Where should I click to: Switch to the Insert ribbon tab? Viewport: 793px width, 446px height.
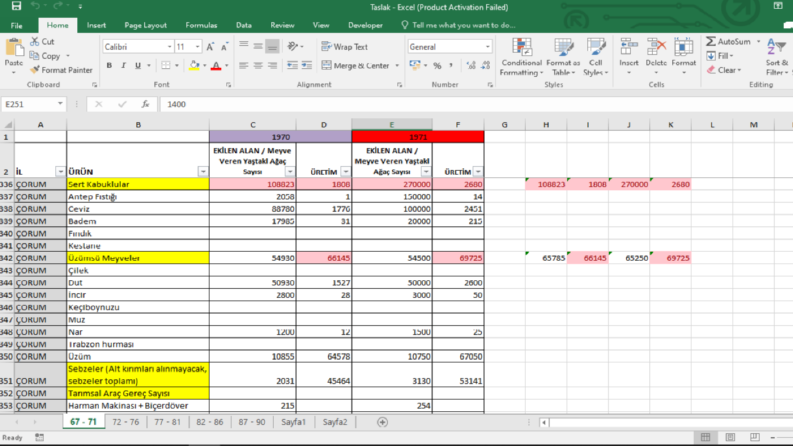click(x=96, y=25)
